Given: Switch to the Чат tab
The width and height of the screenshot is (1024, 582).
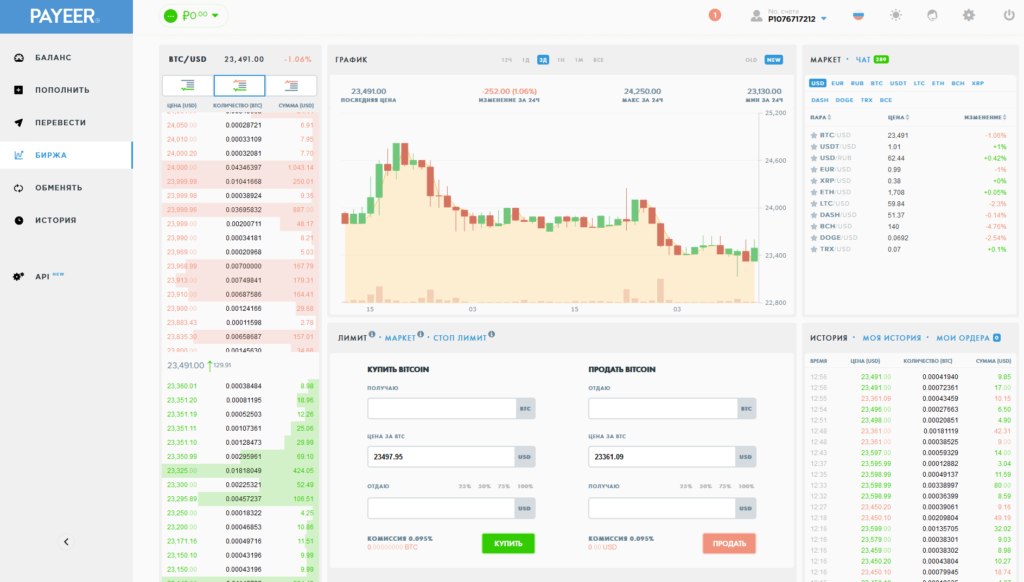Looking at the screenshot, I should pyautogui.click(x=863, y=60).
